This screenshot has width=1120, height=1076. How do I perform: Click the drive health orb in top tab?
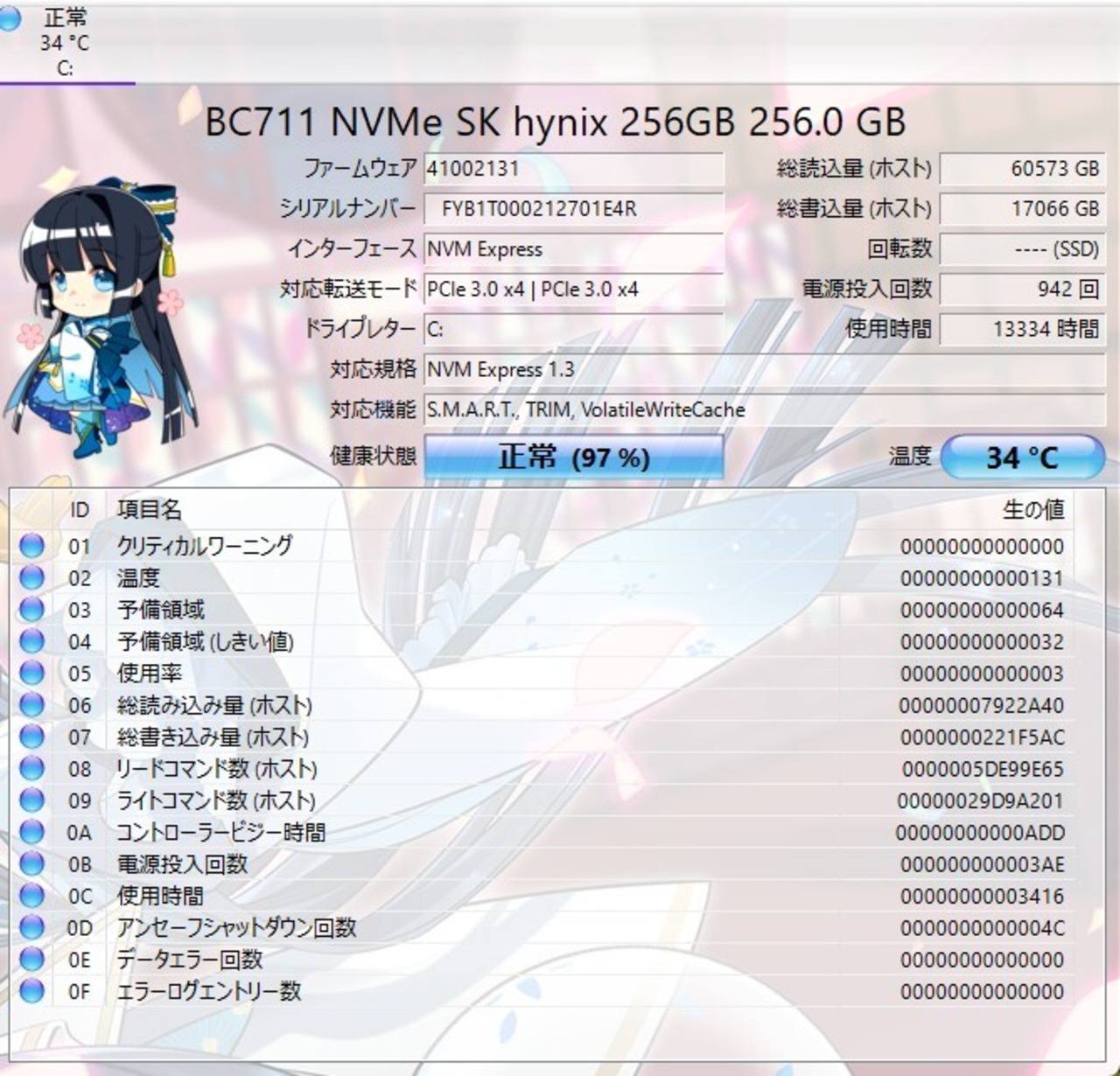coord(9,18)
